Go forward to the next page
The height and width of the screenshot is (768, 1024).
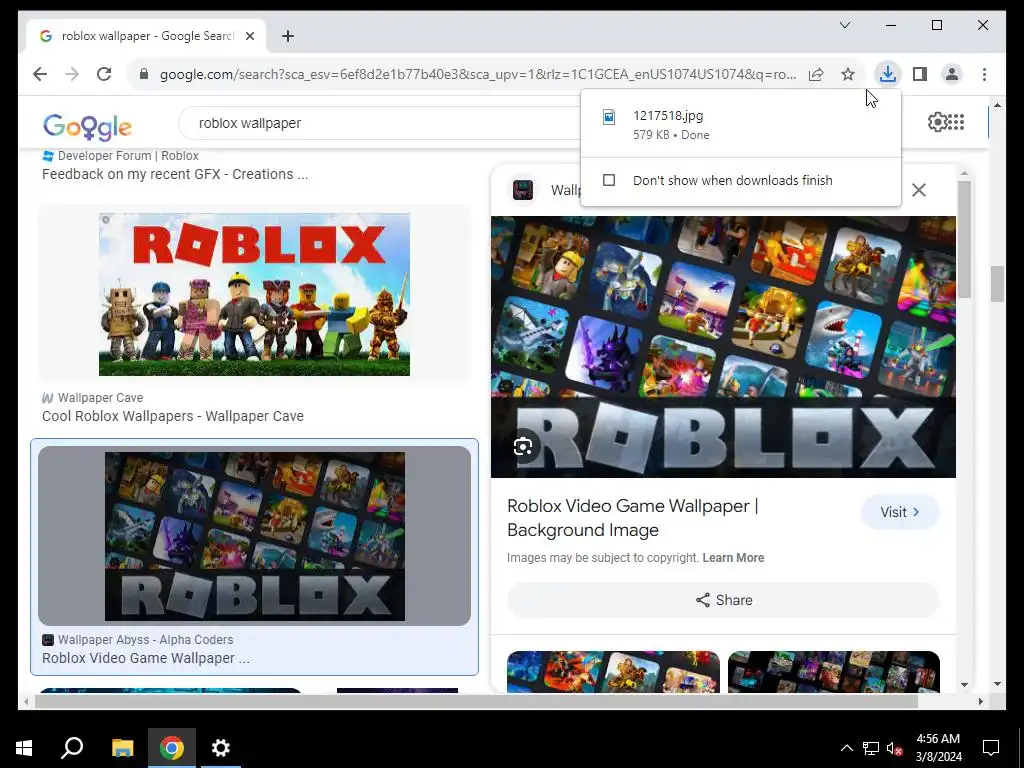pyautogui.click(x=72, y=74)
